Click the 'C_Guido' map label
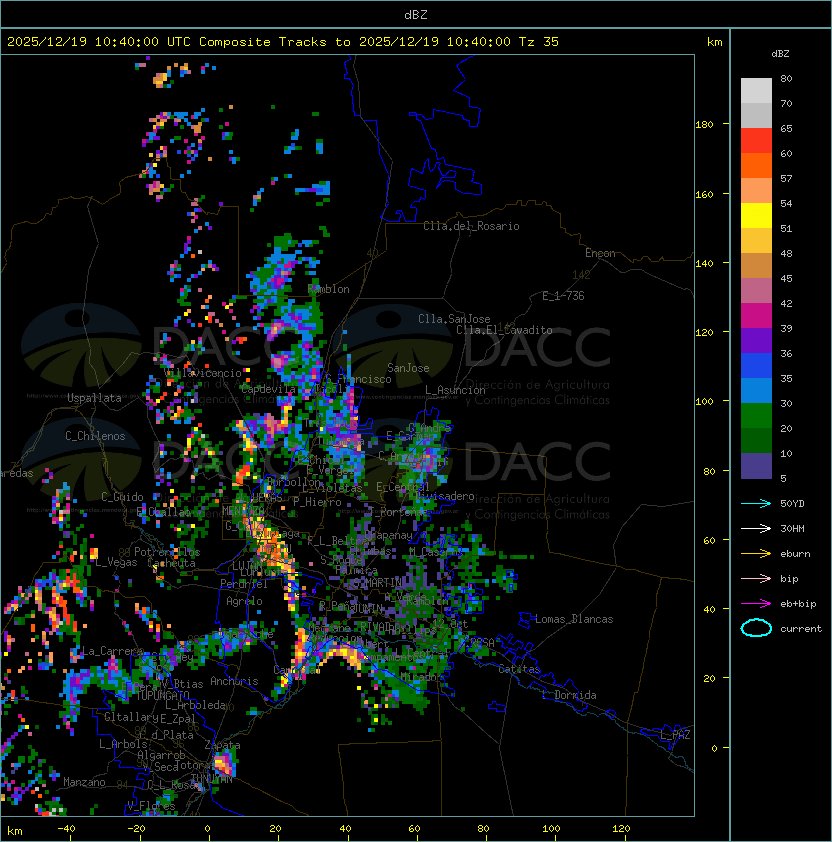832x842 pixels. [122, 497]
